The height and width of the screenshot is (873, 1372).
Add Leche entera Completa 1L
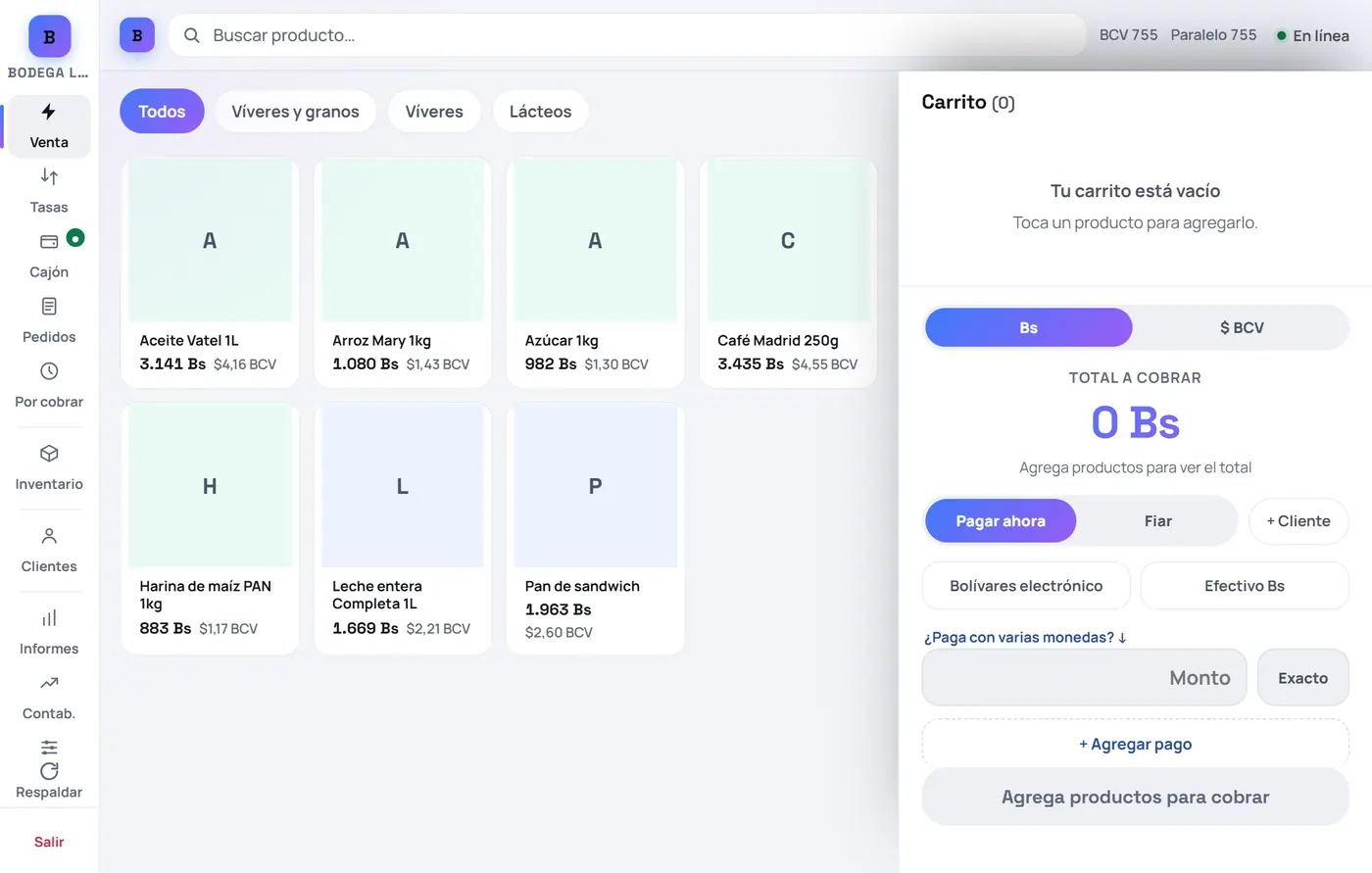coord(403,528)
